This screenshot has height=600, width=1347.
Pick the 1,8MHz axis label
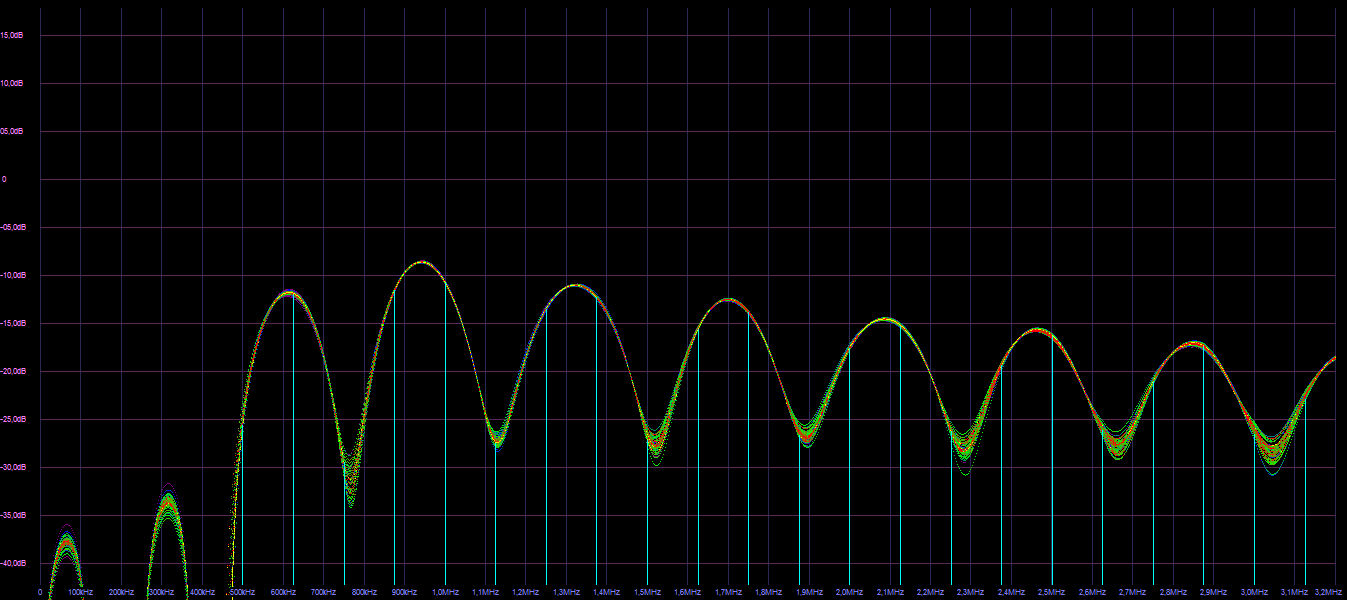tap(769, 593)
